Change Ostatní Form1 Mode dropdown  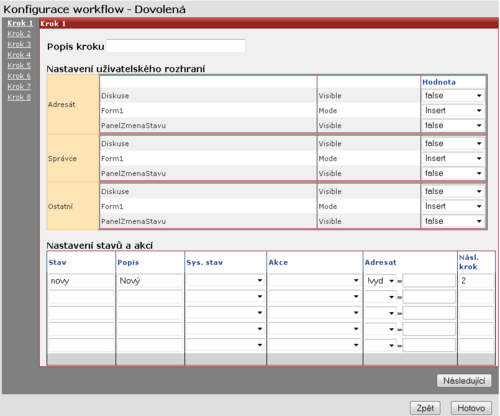coord(453,206)
